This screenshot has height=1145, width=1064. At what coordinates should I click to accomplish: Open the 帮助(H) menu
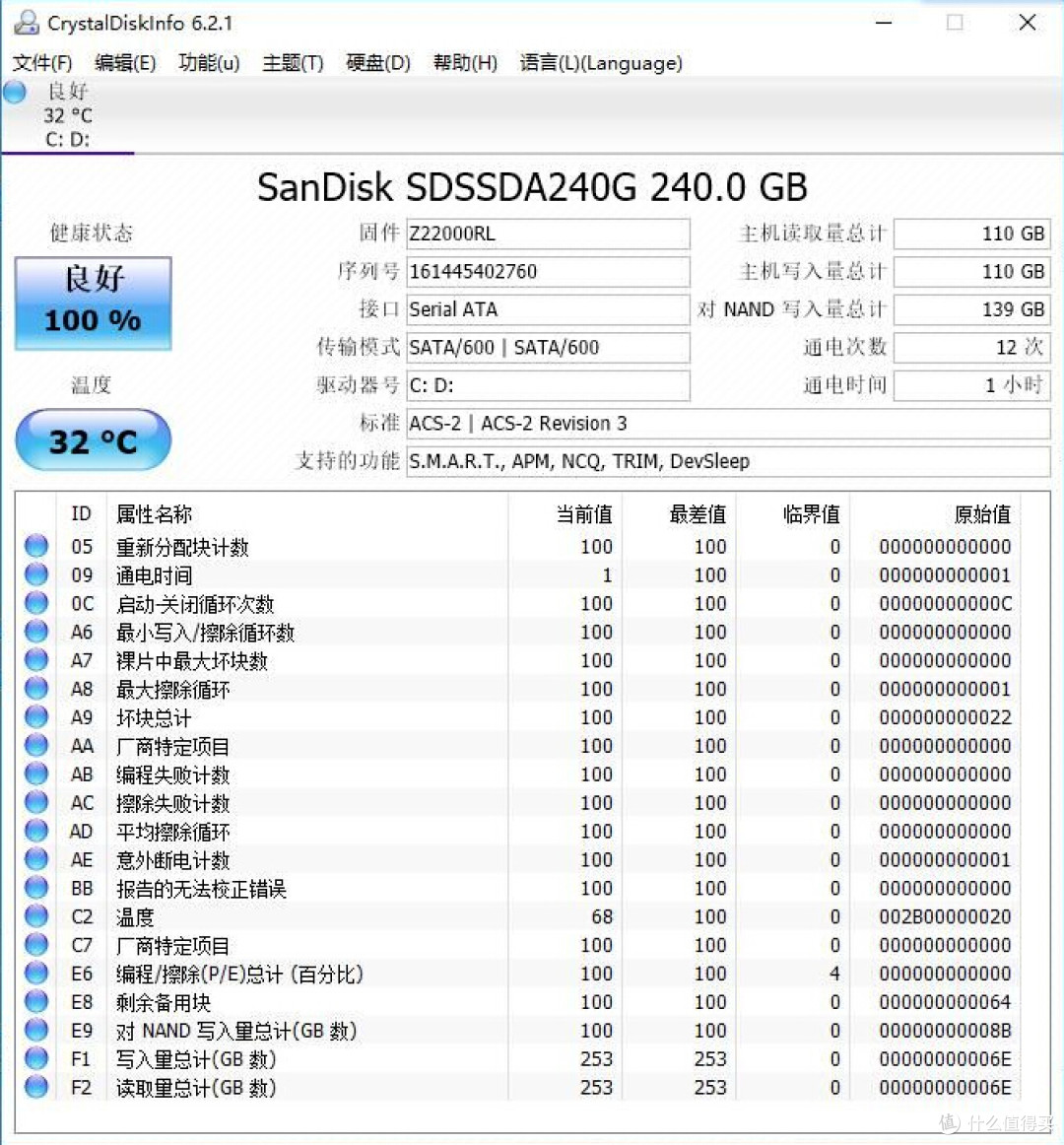click(465, 63)
